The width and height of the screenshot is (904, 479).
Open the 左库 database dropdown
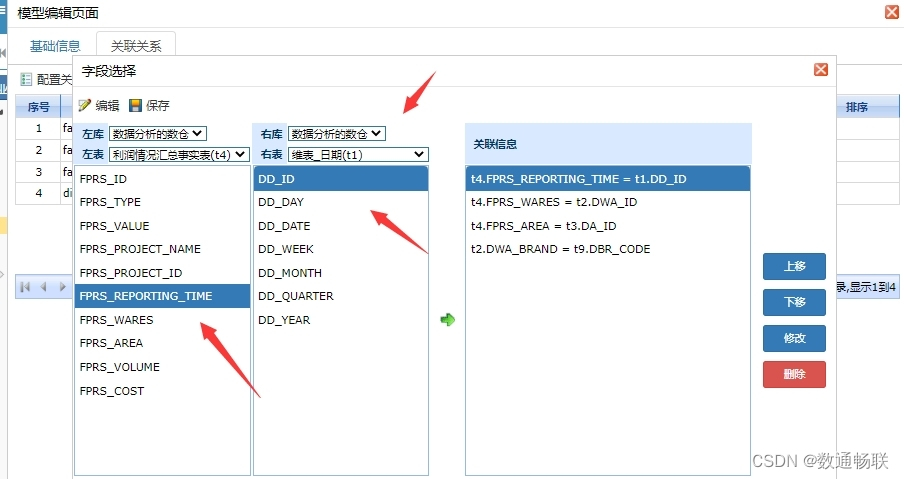pyautogui.click(x=157, y=134)
